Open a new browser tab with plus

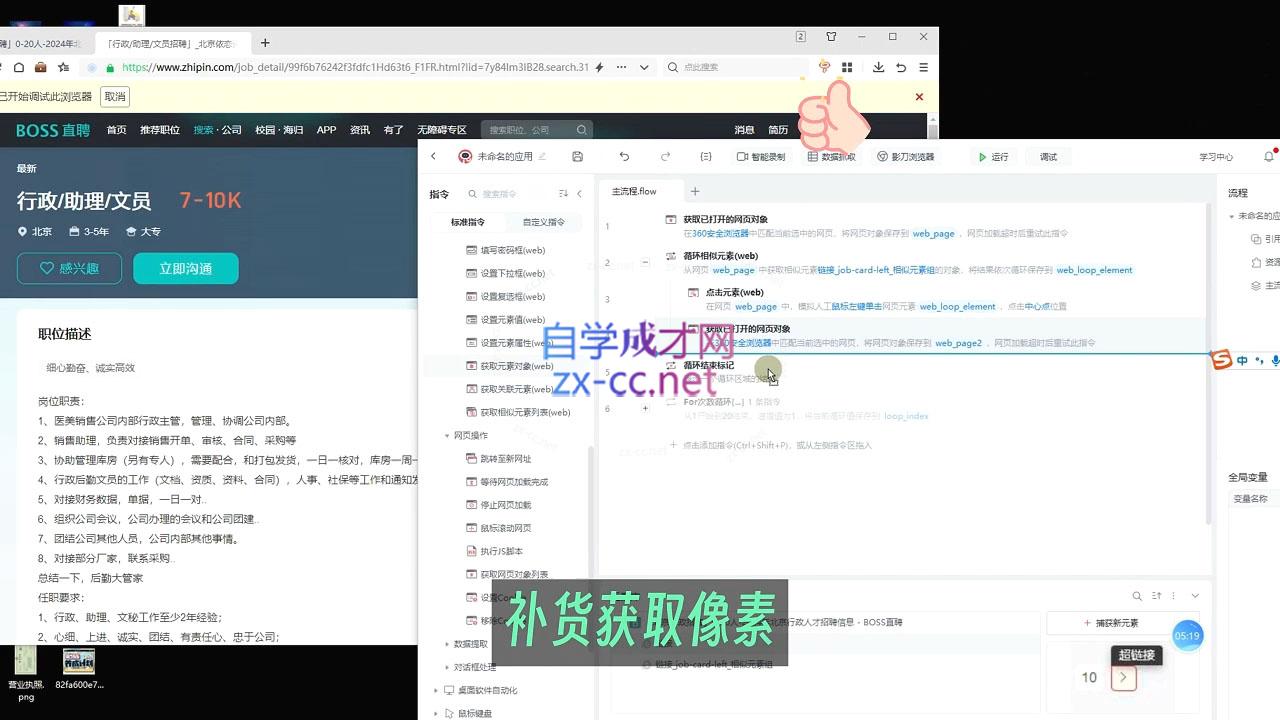pos(265,43)
